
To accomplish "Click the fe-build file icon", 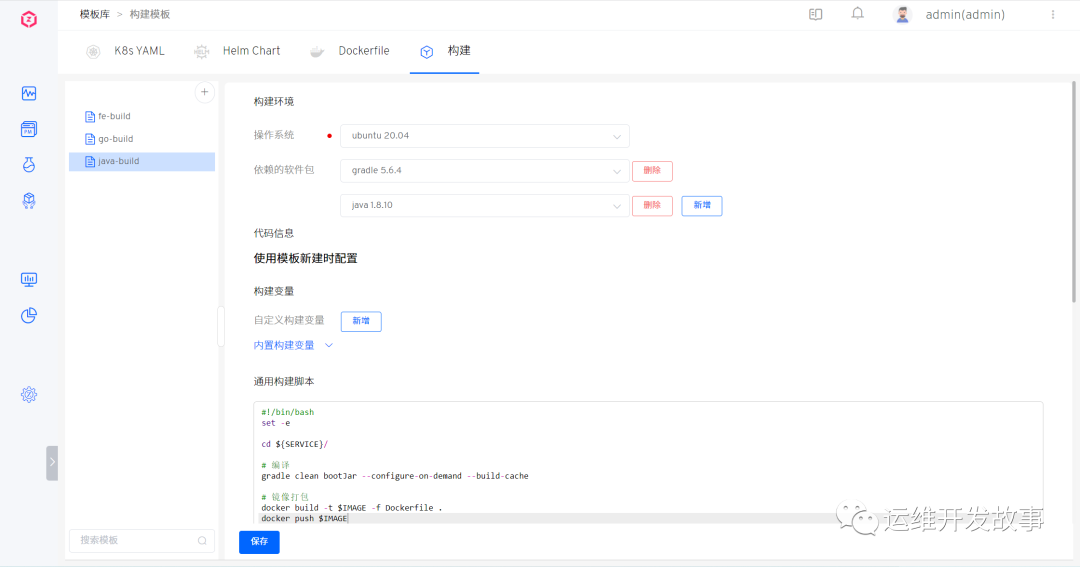I will tap(90, 116).
